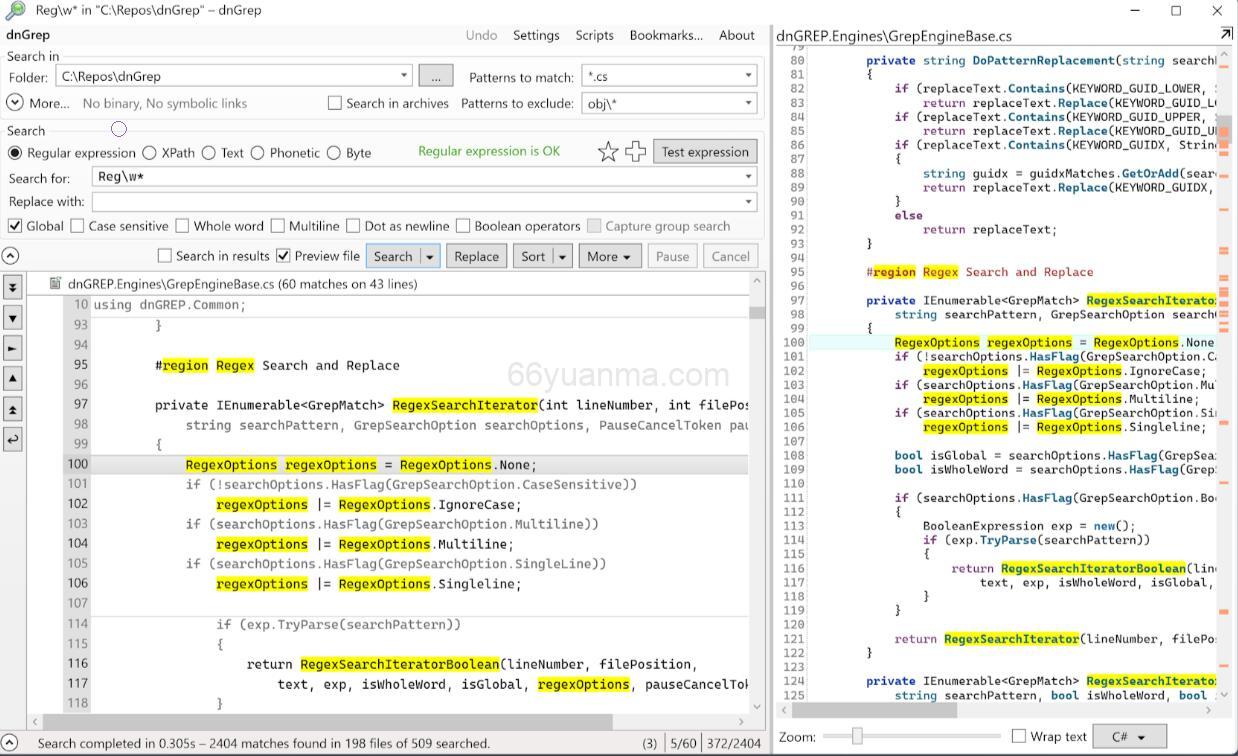Open the C# syntax language dropdown

click(x=1129, y=737)
